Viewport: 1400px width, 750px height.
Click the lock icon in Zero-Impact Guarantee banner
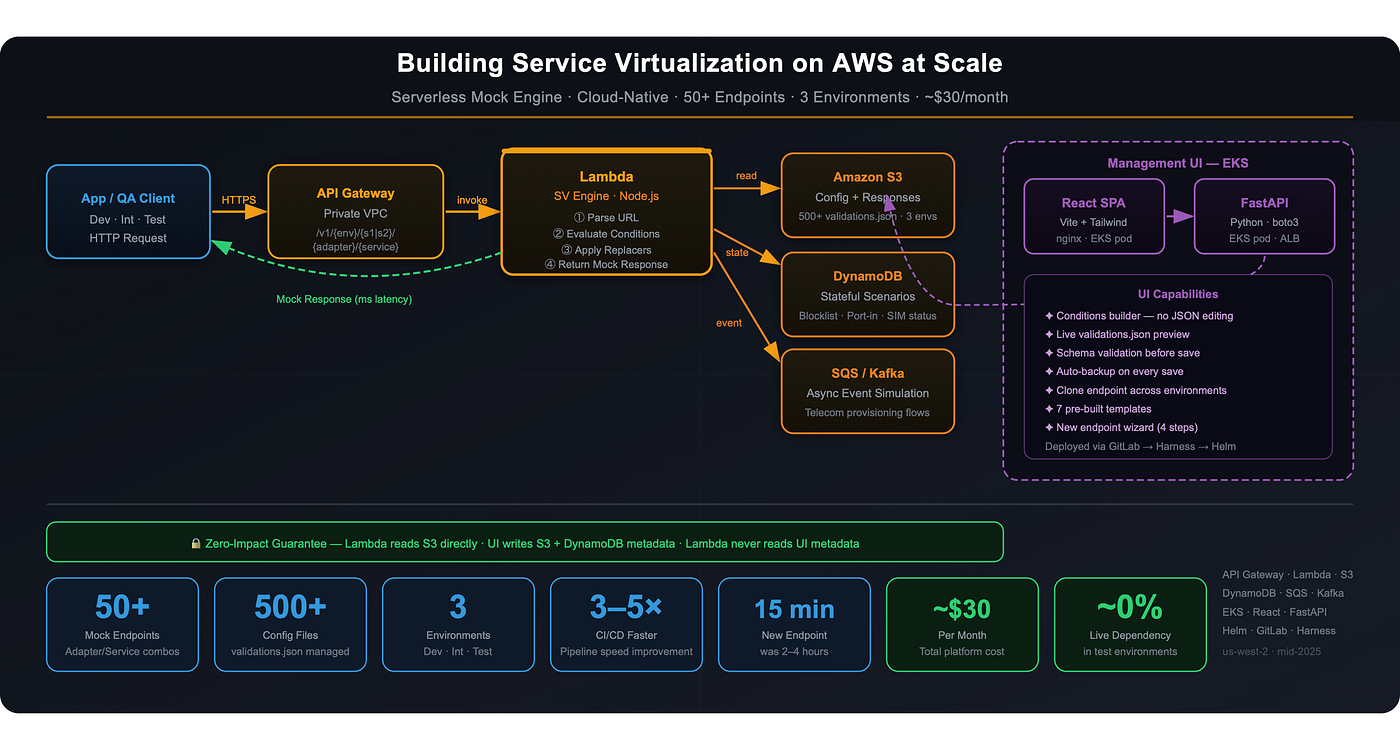tap(196, 544)
